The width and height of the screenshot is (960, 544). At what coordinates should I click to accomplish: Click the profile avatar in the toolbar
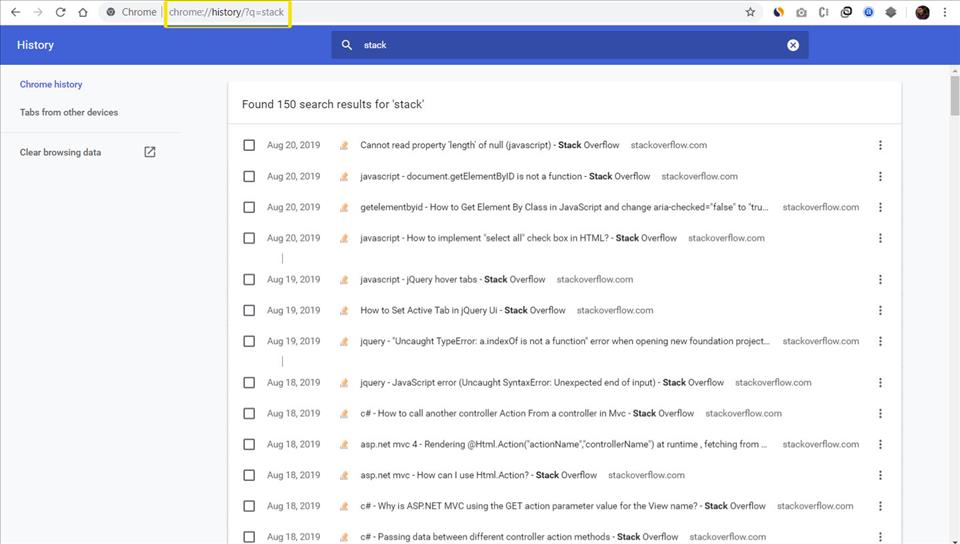922,12
